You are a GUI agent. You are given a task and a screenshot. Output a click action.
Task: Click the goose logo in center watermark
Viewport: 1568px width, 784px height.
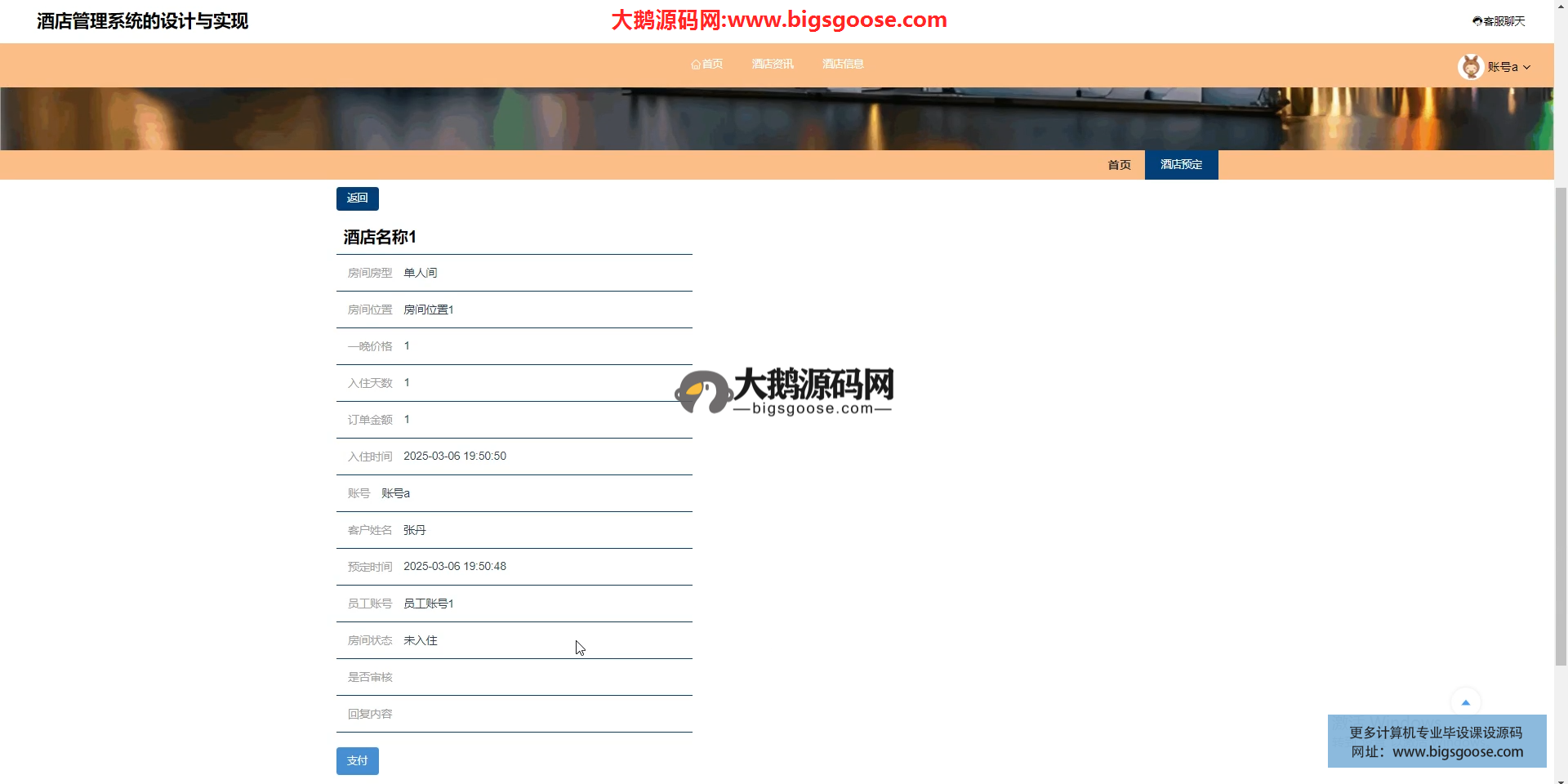tap(702, 392)
